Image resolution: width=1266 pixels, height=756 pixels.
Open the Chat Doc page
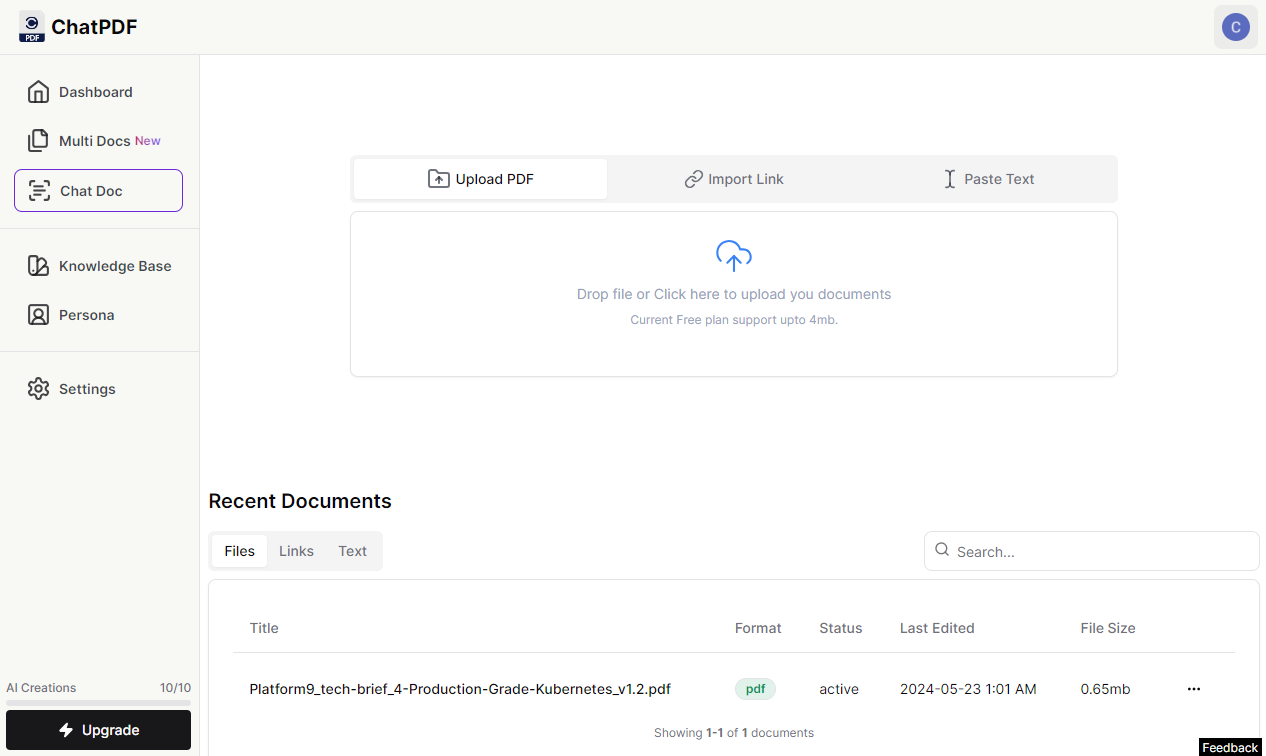[98, 191]
